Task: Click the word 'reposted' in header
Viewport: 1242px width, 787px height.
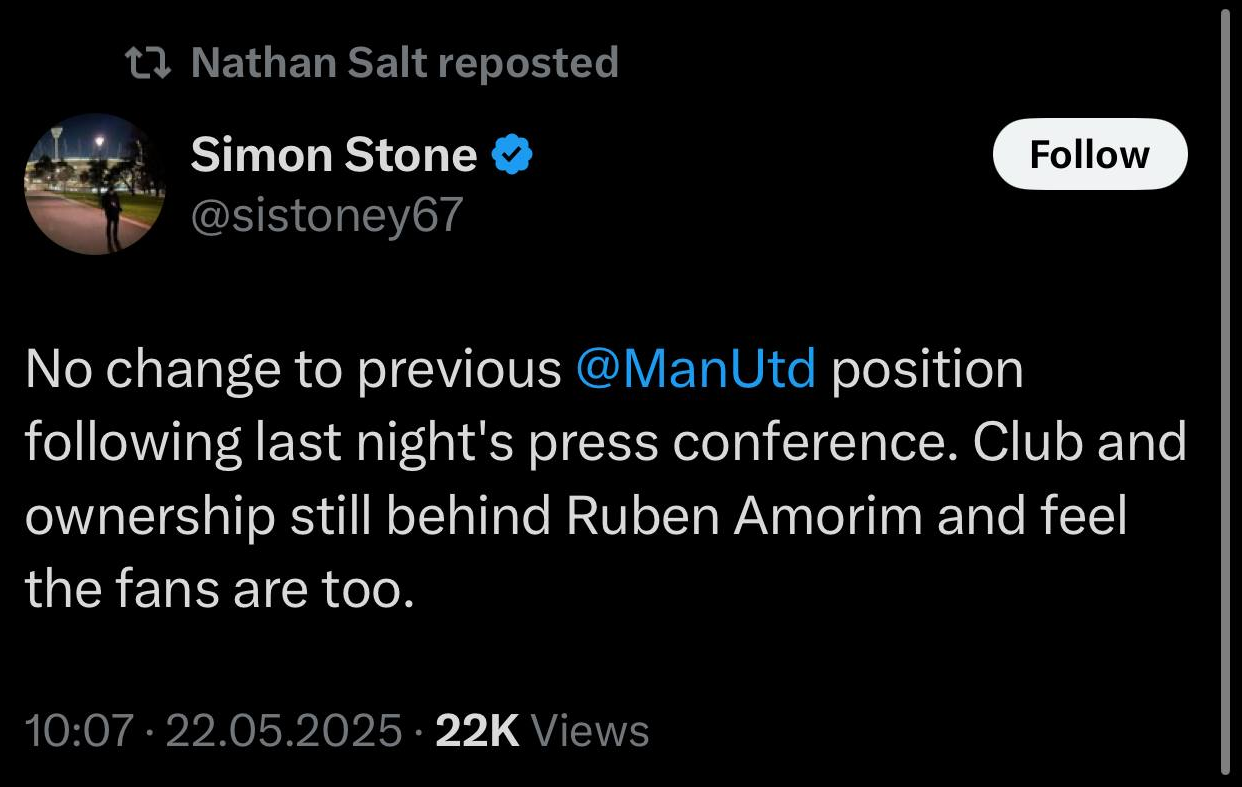Action: tap(529, 64)
